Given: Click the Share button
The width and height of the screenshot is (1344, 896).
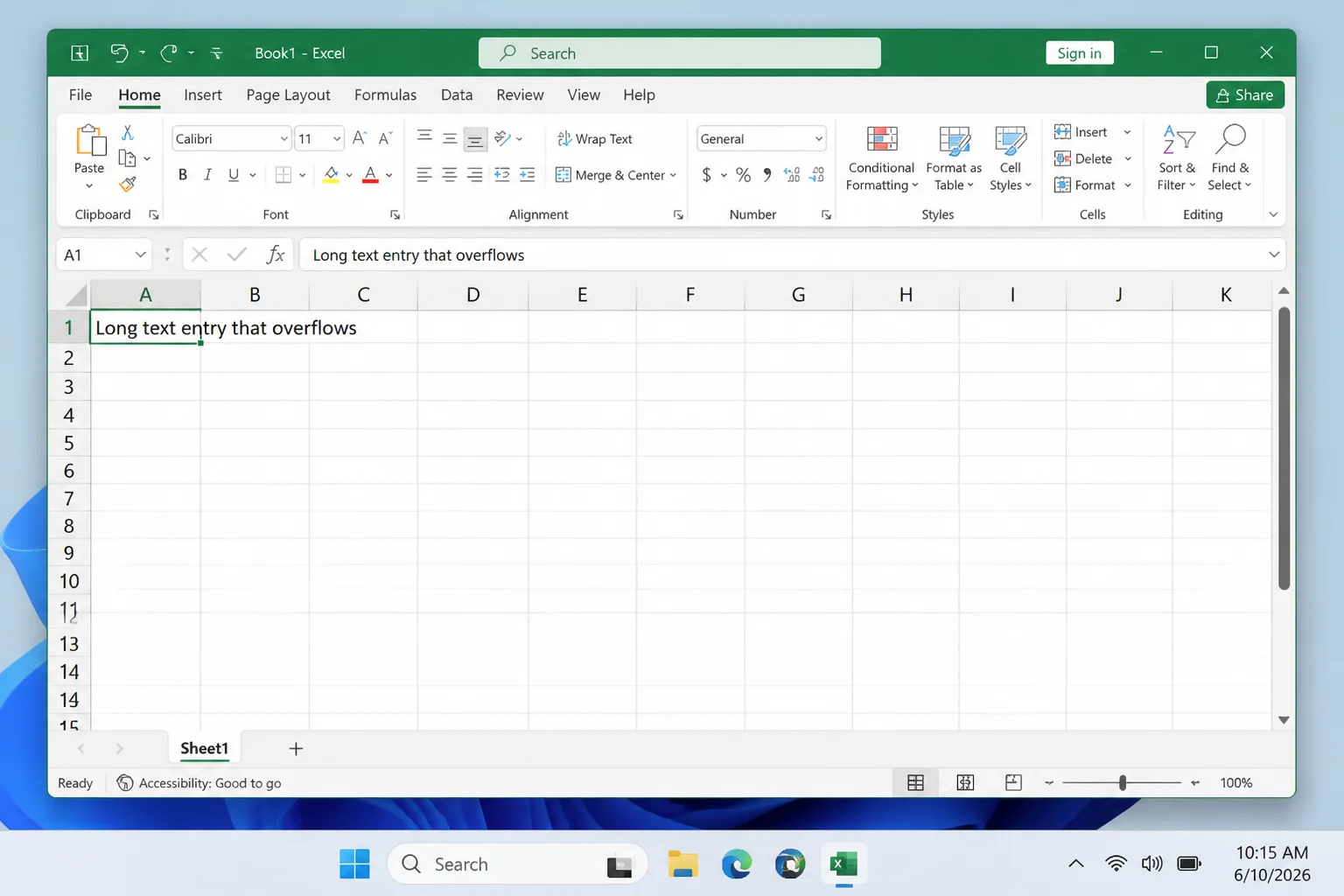Looking at the screenshot, I should [1245, 94].
